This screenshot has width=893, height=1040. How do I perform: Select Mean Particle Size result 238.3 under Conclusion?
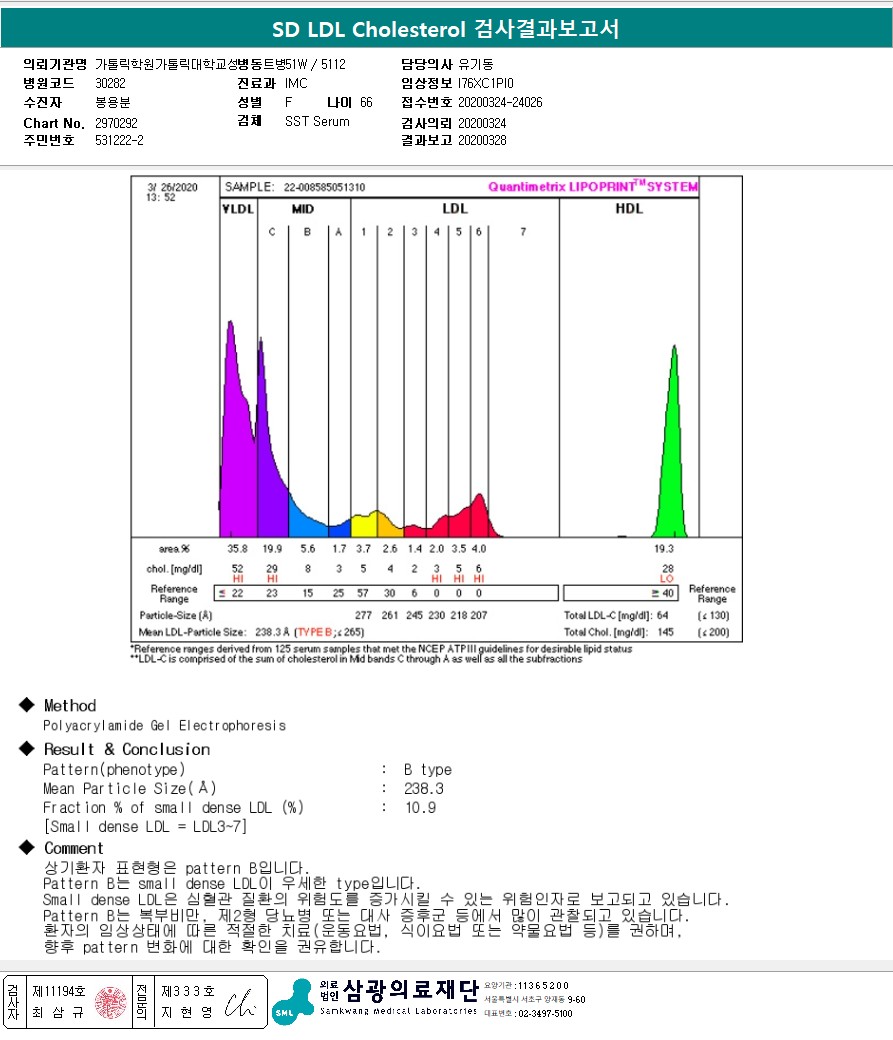click(424, 789)
